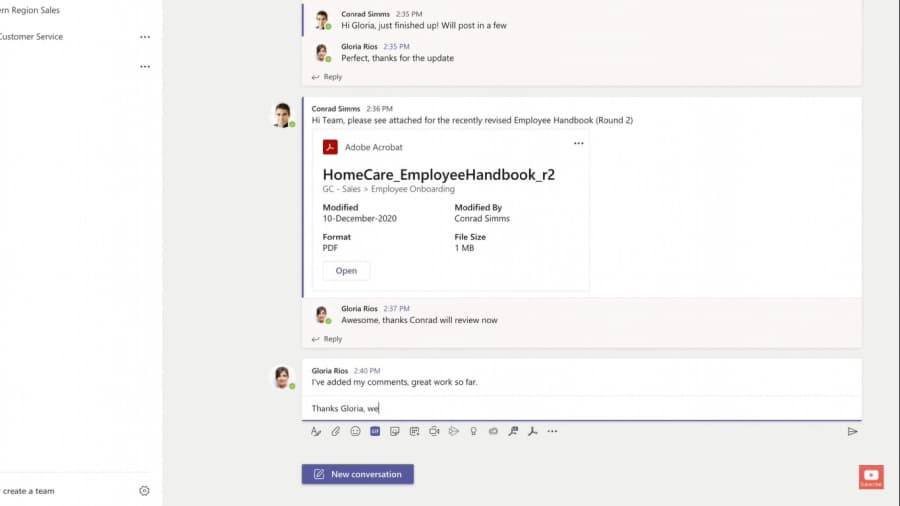Open HomeCare_EmployeeHandbook_r2 file title

[438, 174]
